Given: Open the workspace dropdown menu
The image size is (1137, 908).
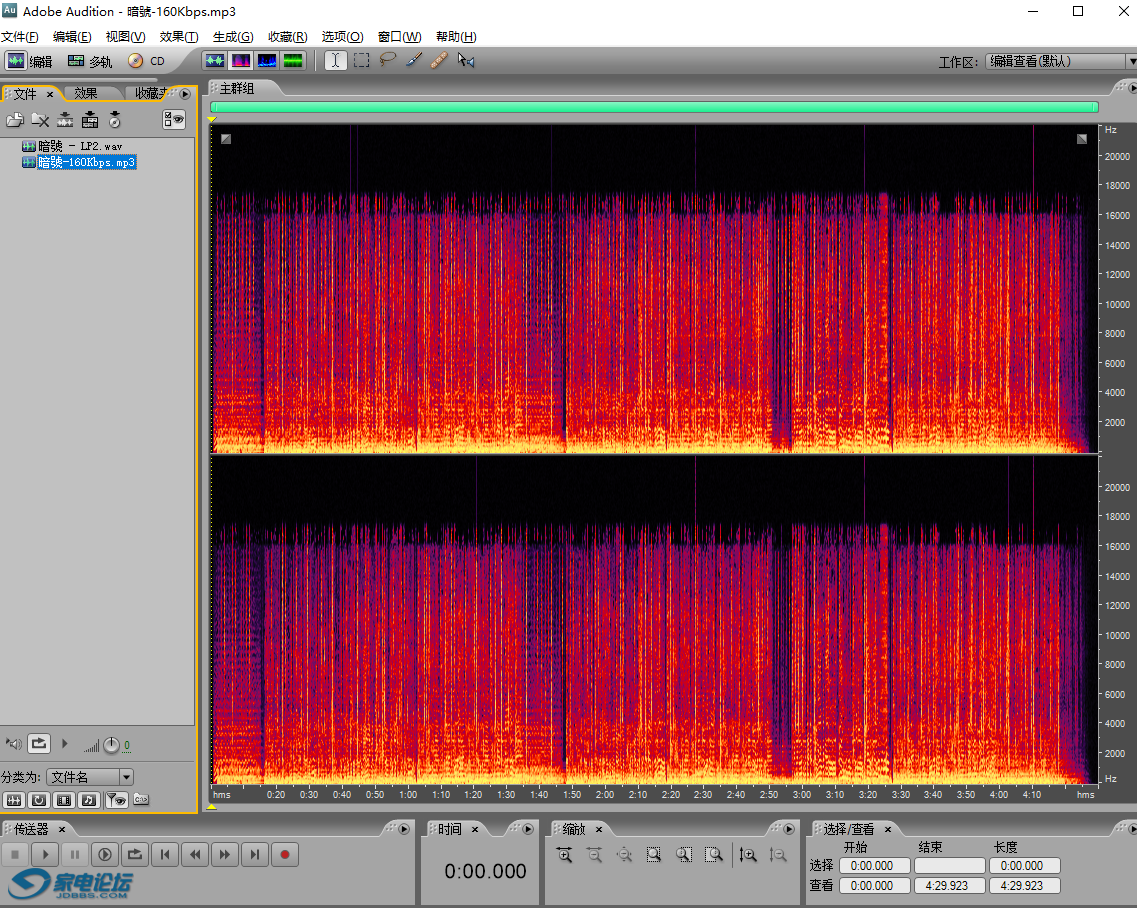Looking at the screenshot, I should tap(1059, 61).
